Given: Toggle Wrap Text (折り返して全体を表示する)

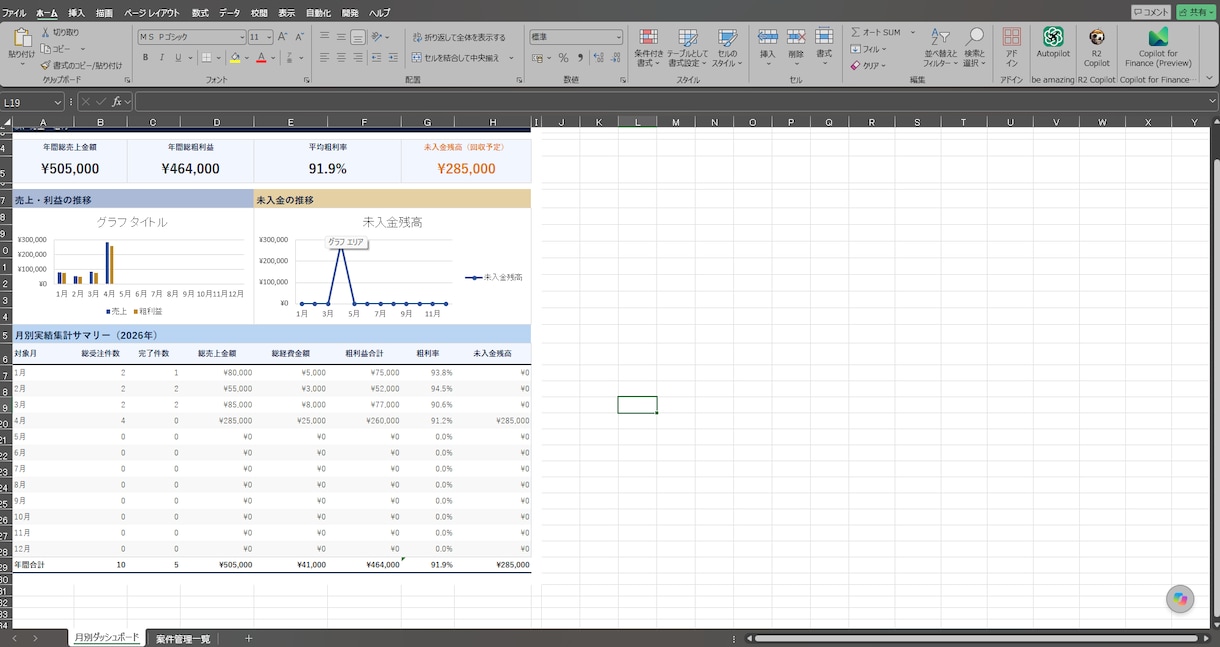Looking at the screenshot, I should click(x=459, y=37).
